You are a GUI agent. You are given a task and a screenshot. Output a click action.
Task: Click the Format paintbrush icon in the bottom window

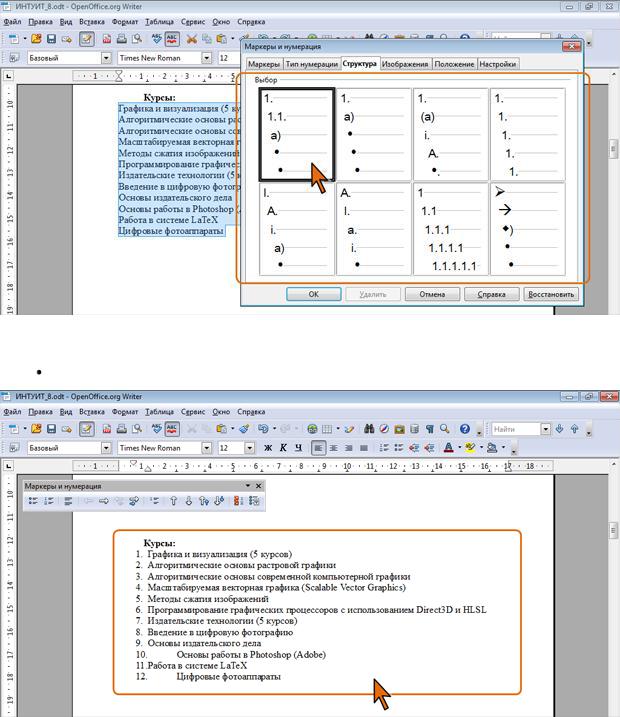click(244, 429)
